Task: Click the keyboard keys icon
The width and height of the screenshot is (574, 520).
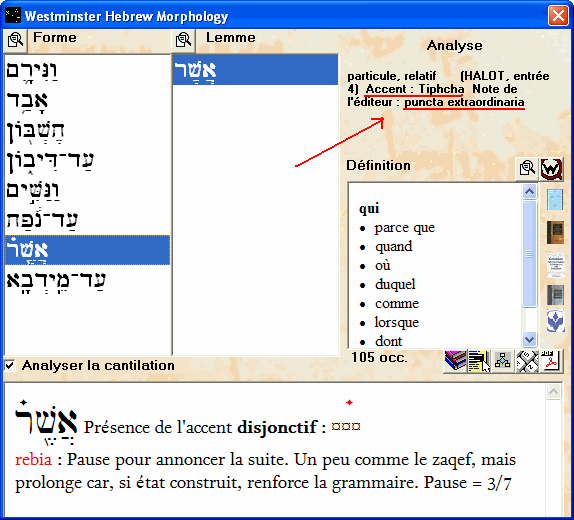Action: tap(527, 361)
